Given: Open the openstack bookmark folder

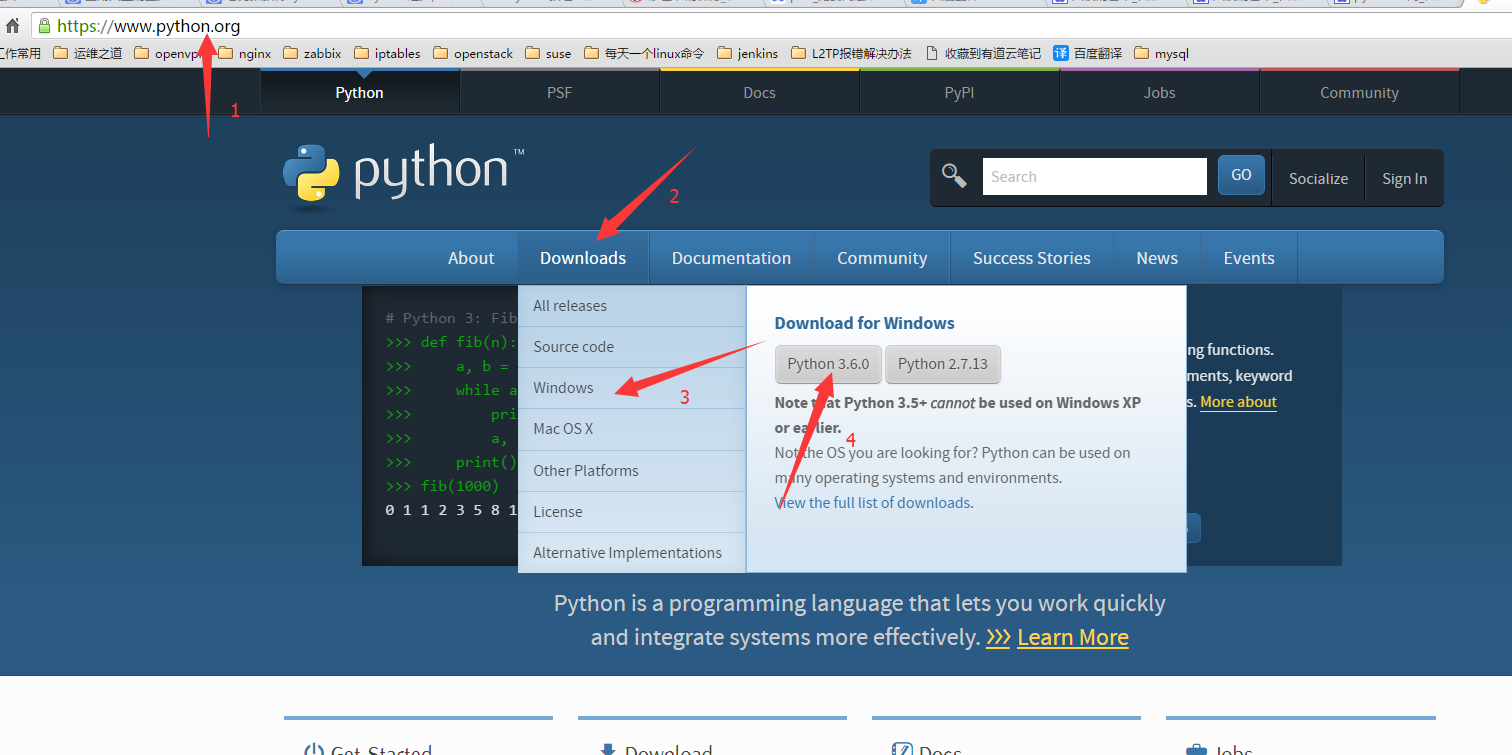Looking at the screenshot, I should [x=473, y=54].
